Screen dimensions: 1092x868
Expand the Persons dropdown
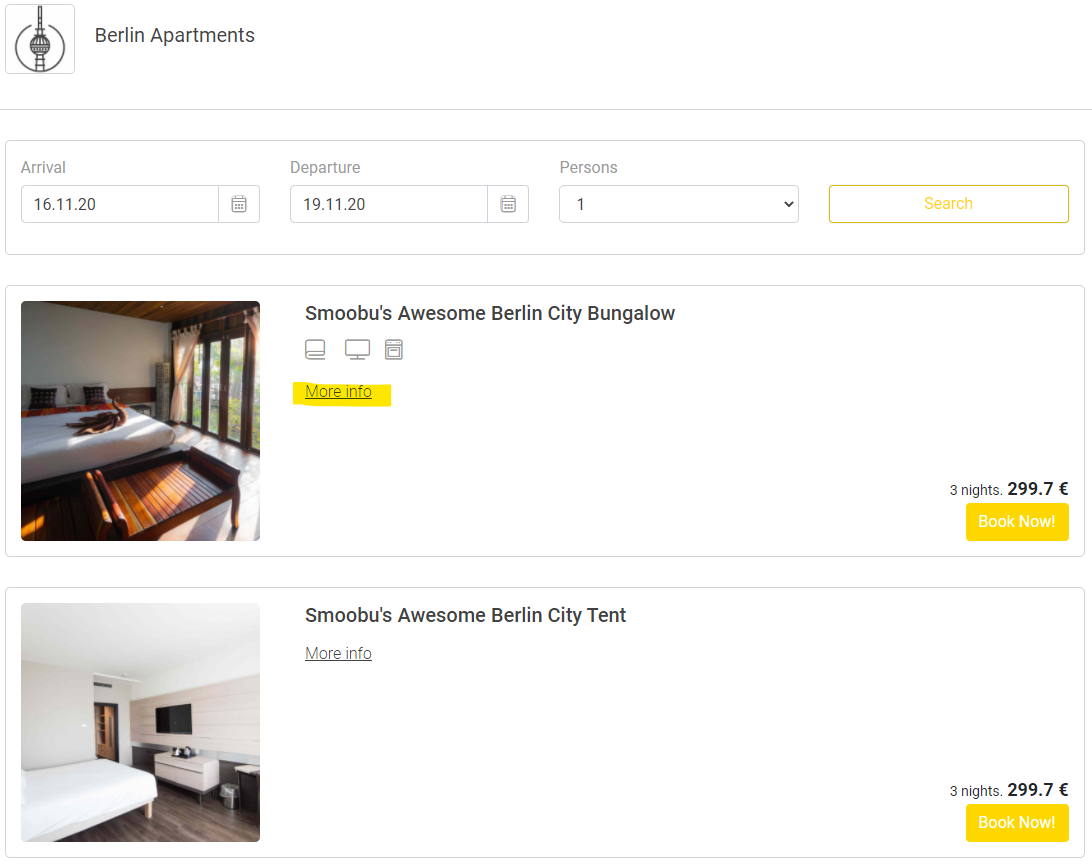(x=678, y=204)
